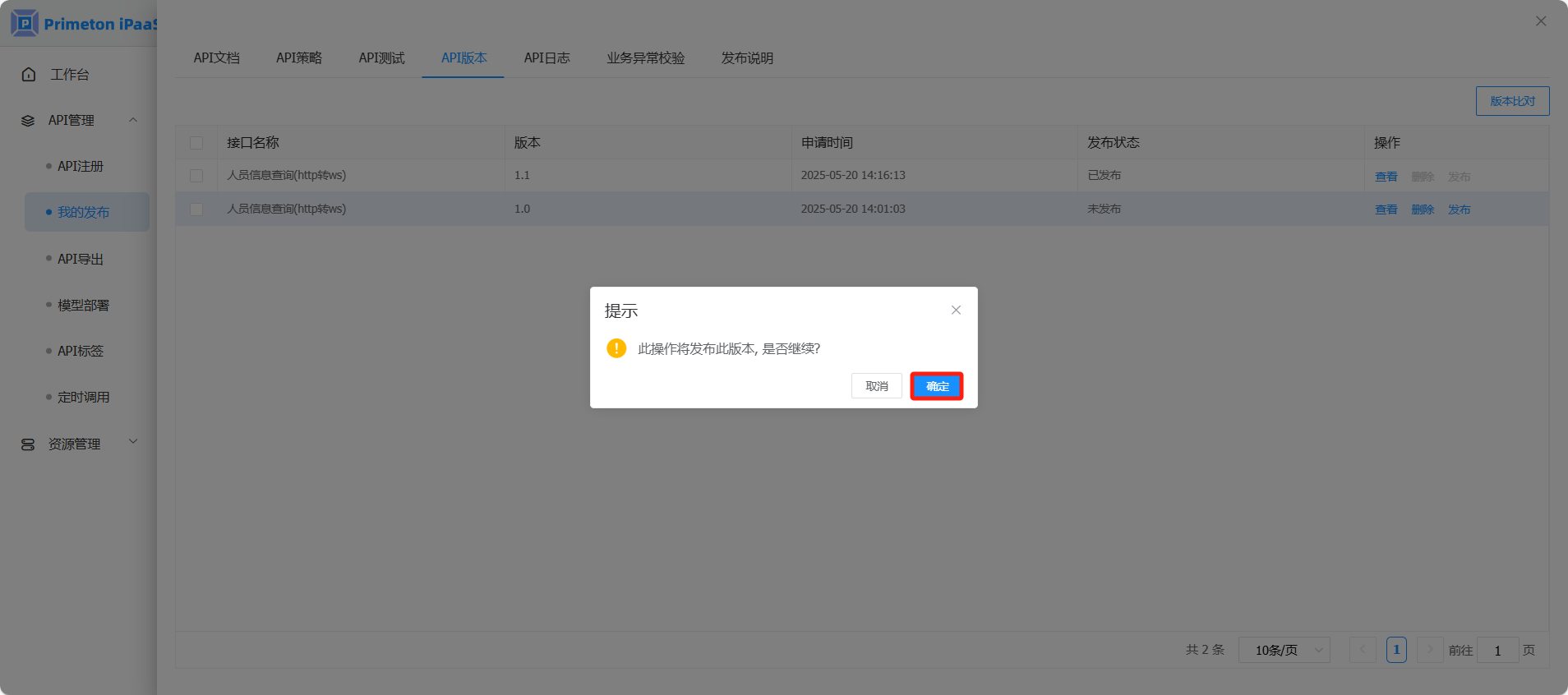Close the 提示 dialog with X
Viewport: 1568px width, 695px height.
click(956, 310)
